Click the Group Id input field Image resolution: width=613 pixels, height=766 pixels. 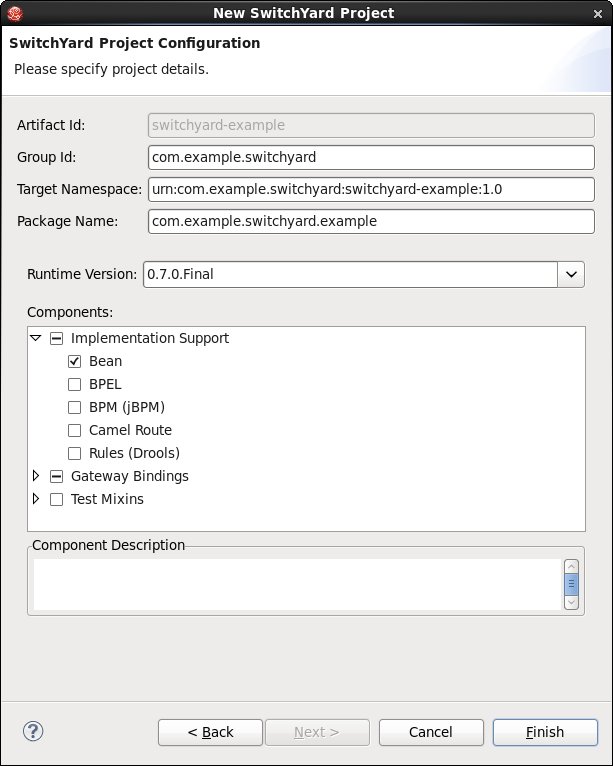click(371, 157)
